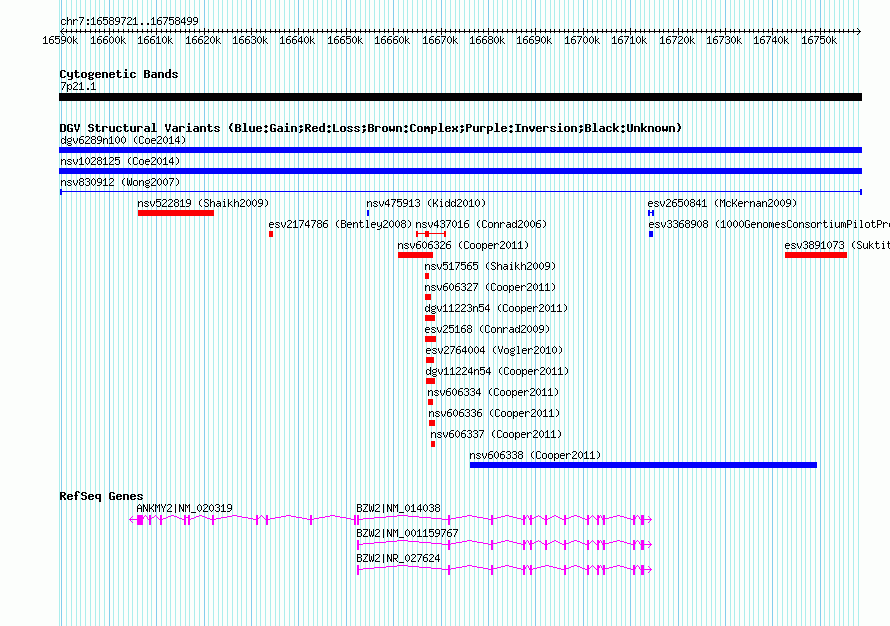Click the dgv6289n100 blue gain bar
Image resolution: width=890 pixels, height=626 pixels.
460,150
